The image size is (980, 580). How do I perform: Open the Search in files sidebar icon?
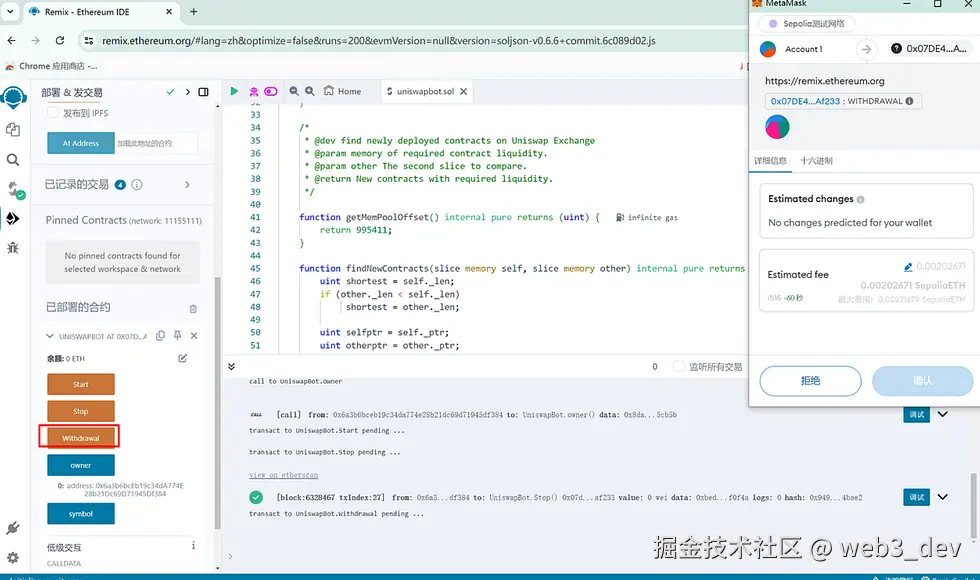(x=13, y=160)
